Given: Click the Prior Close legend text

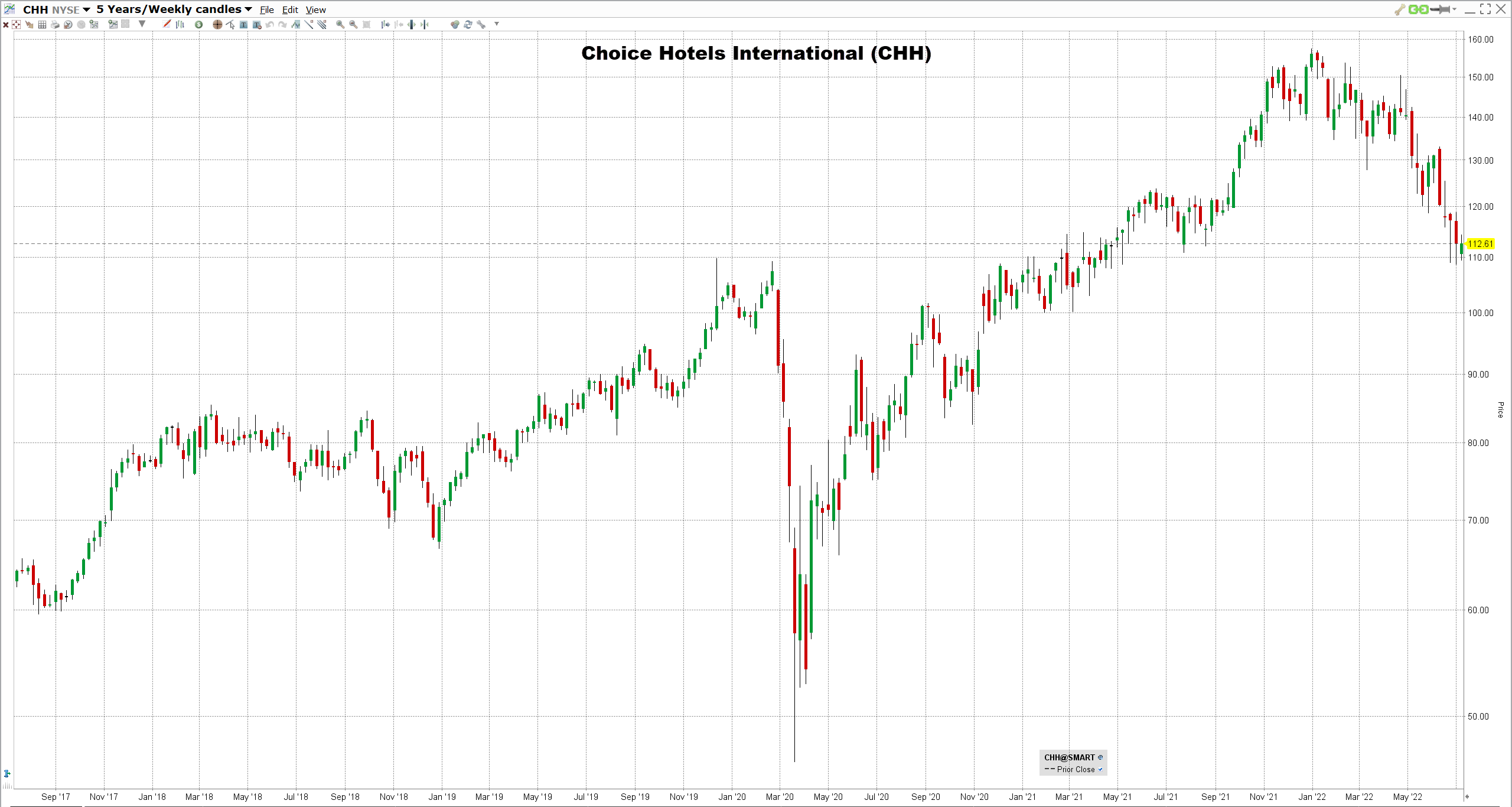Looking at the screenshot, I should pos(1076,769).
